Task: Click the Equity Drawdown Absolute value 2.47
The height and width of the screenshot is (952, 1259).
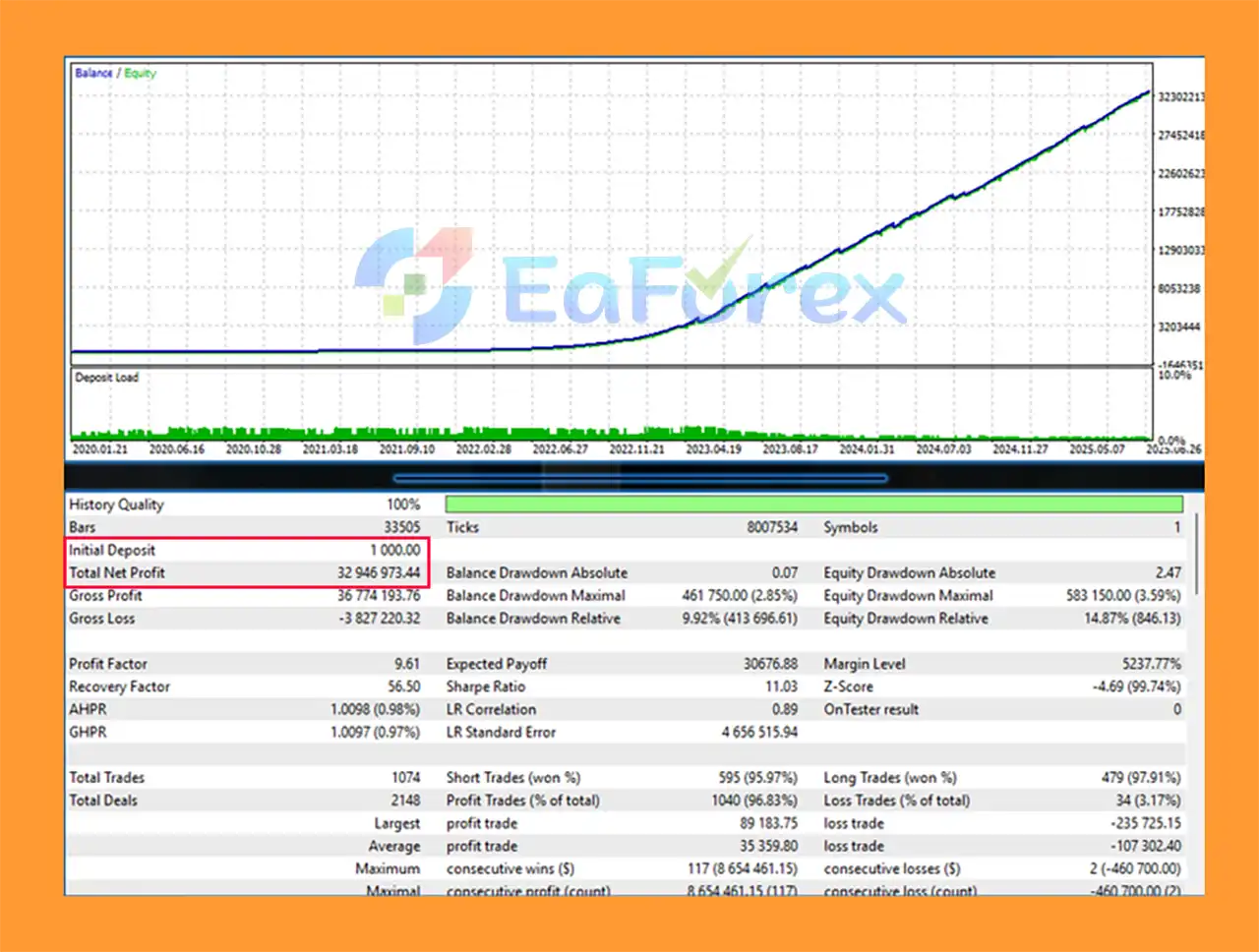Action: click(x=1169, y=572)
